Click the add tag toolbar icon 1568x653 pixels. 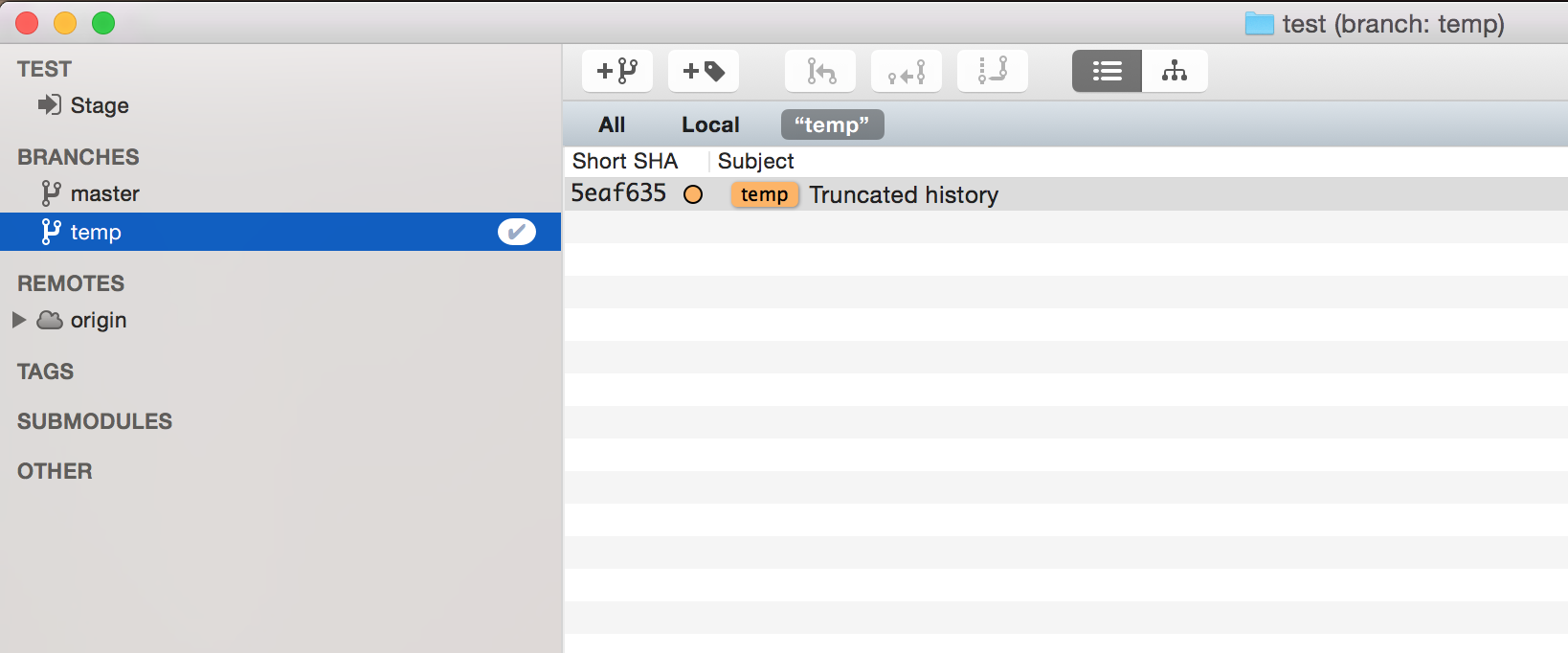704,71
